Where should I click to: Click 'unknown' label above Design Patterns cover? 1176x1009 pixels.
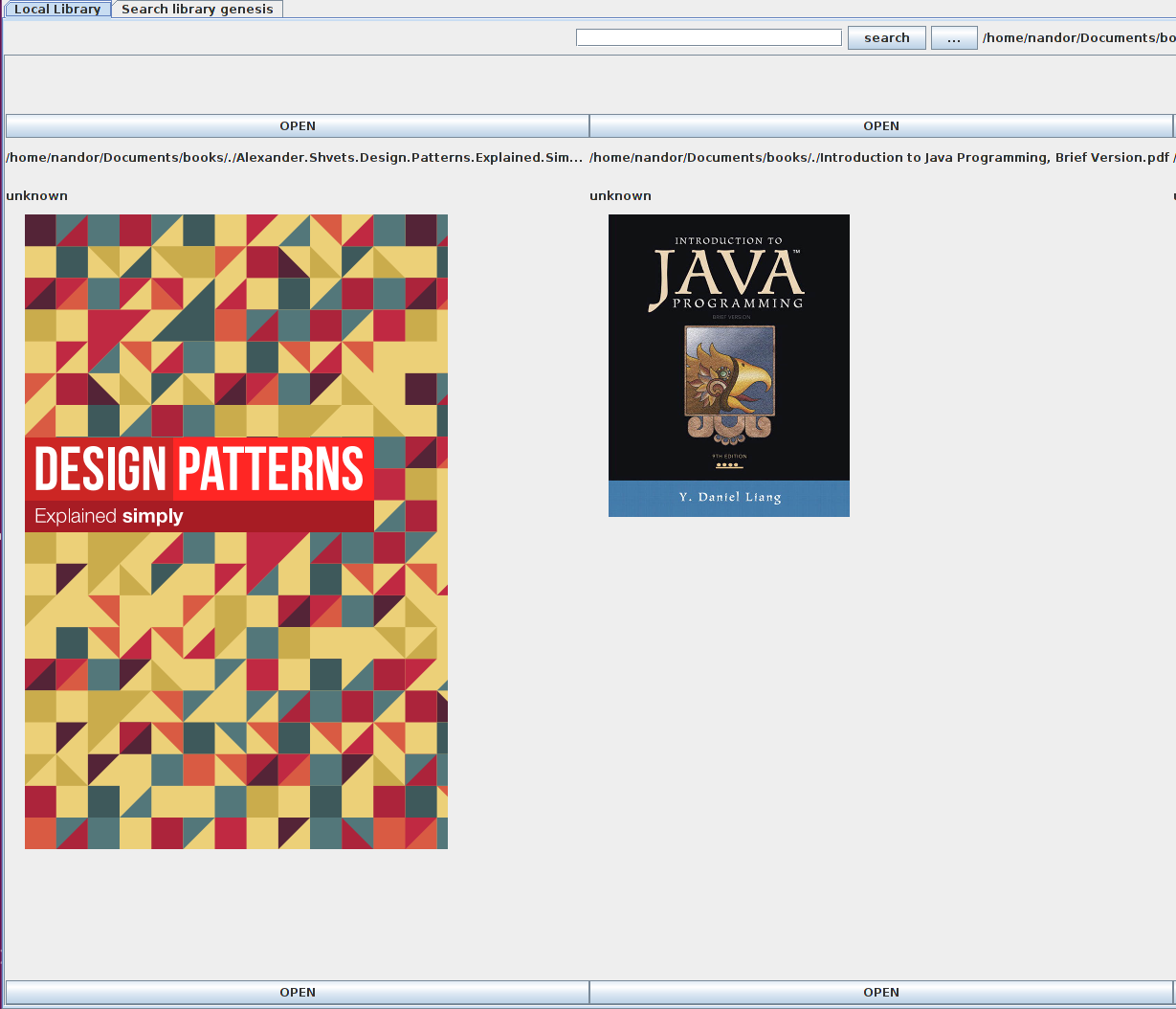pyautogui.click(x=36, y=195)
